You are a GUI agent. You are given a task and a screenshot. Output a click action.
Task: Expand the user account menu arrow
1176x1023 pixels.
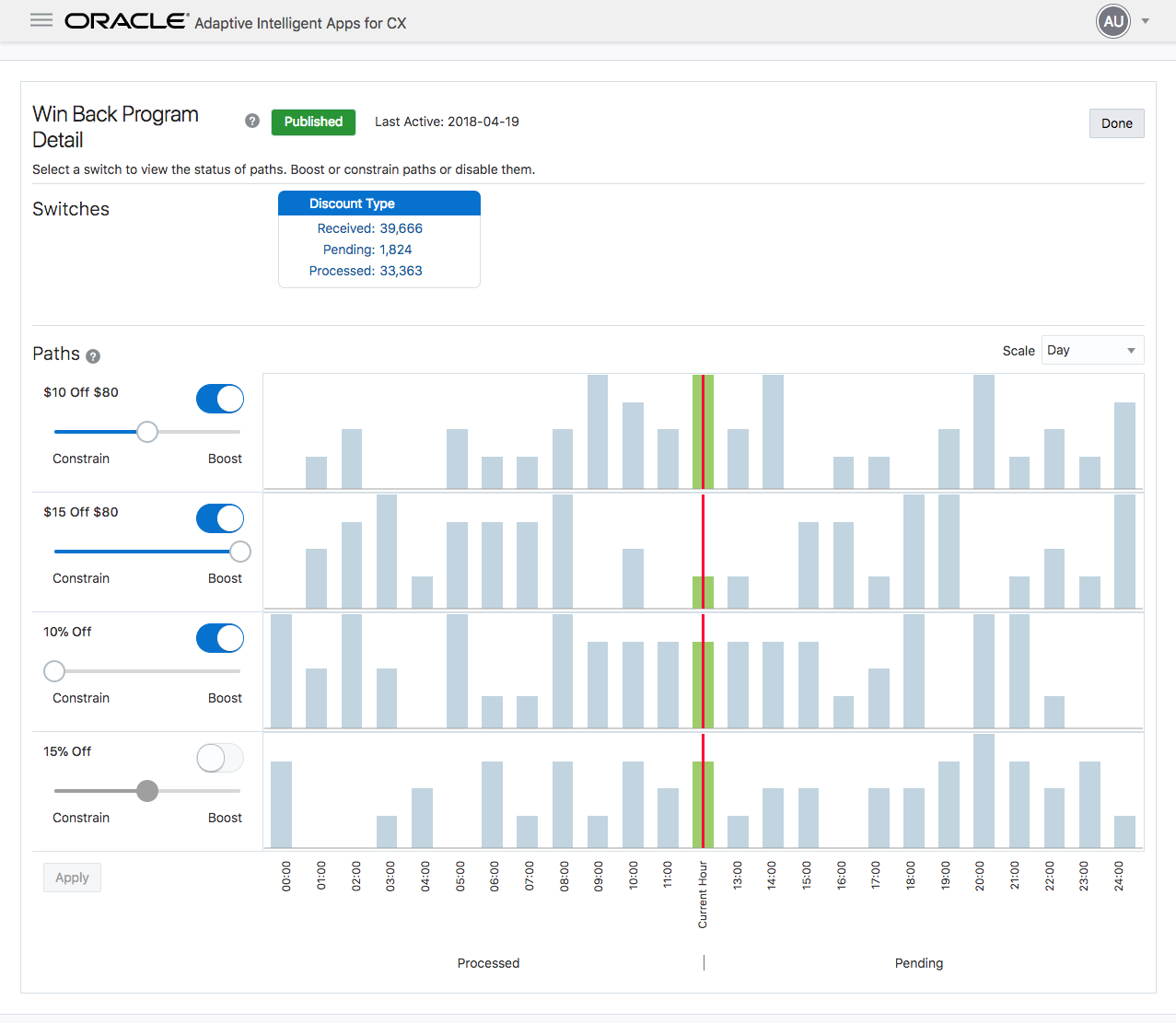click(1146, 21)
